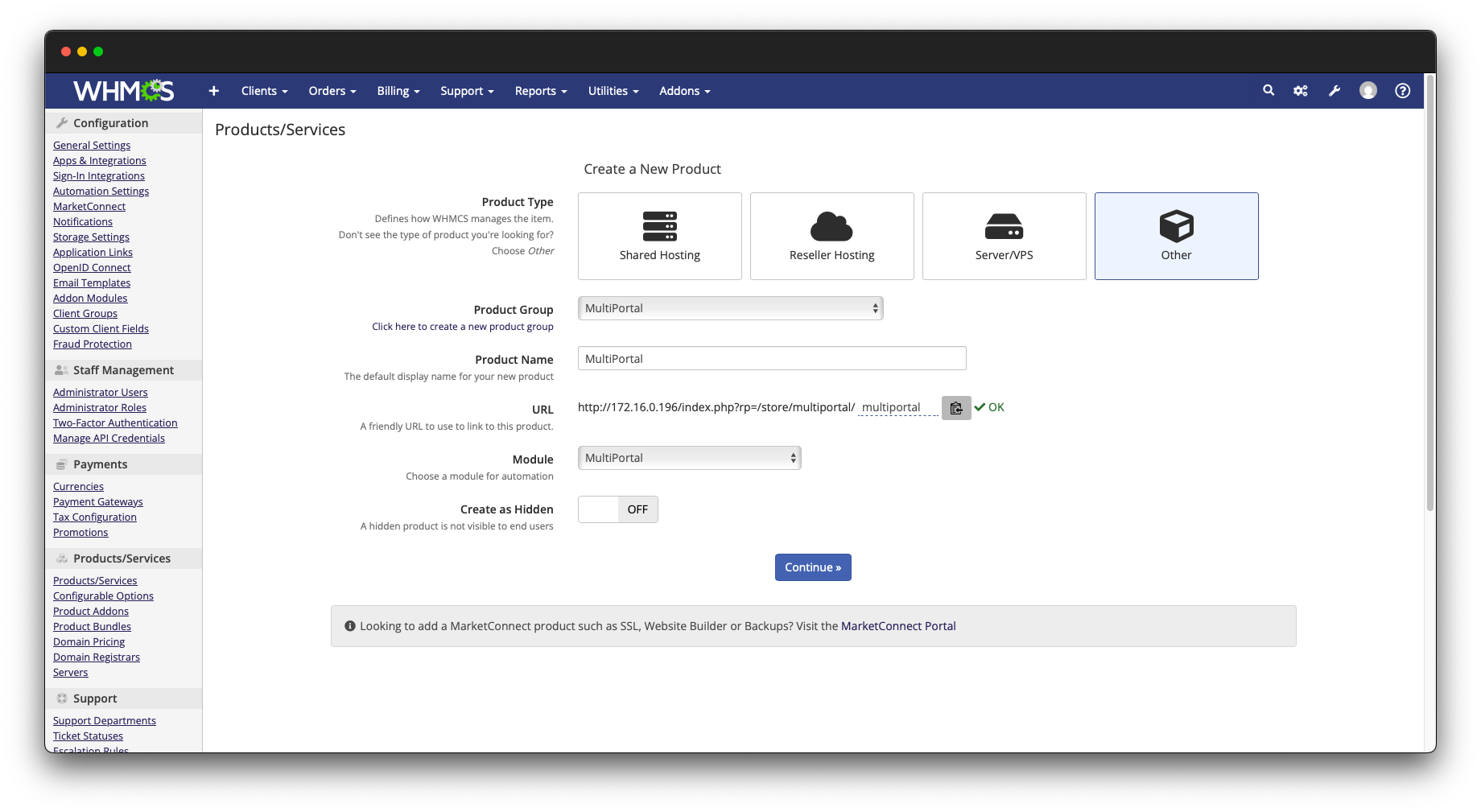1481x812 pixels.
Task: Open Apps & Integrations link
Action: [100, 161]
